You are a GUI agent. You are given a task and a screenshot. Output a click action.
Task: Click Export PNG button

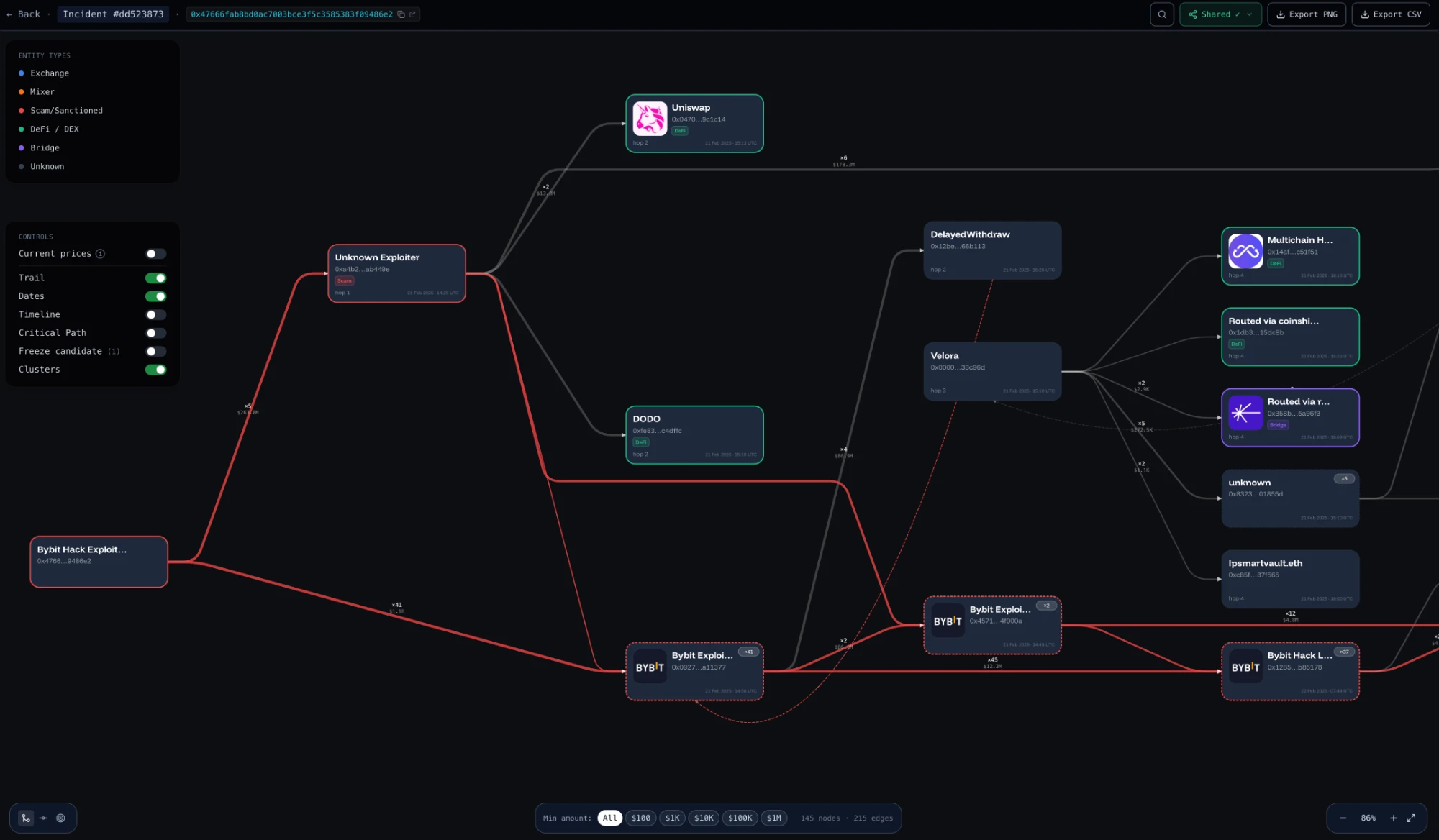coord(1306,14)
